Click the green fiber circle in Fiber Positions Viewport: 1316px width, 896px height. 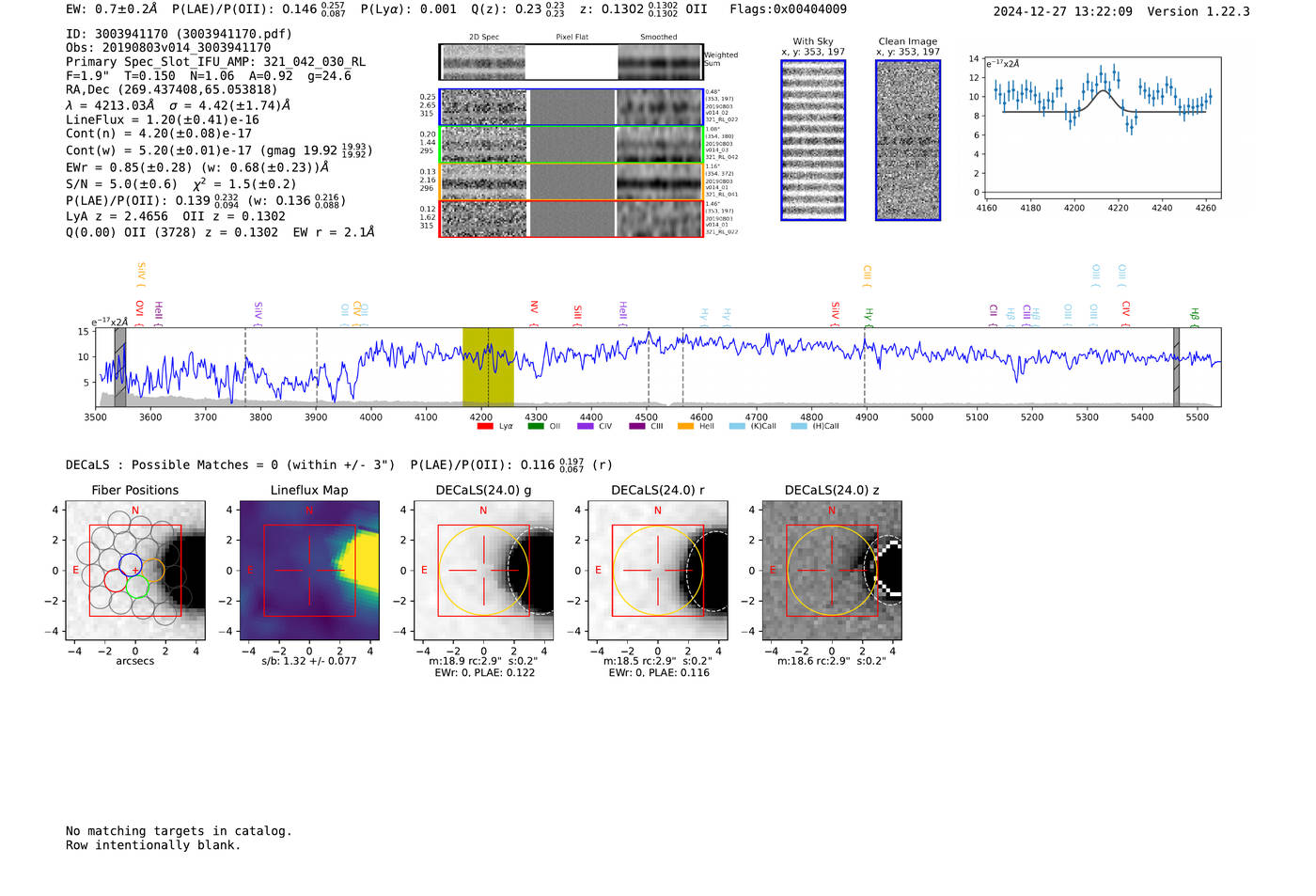coord(137,587)
